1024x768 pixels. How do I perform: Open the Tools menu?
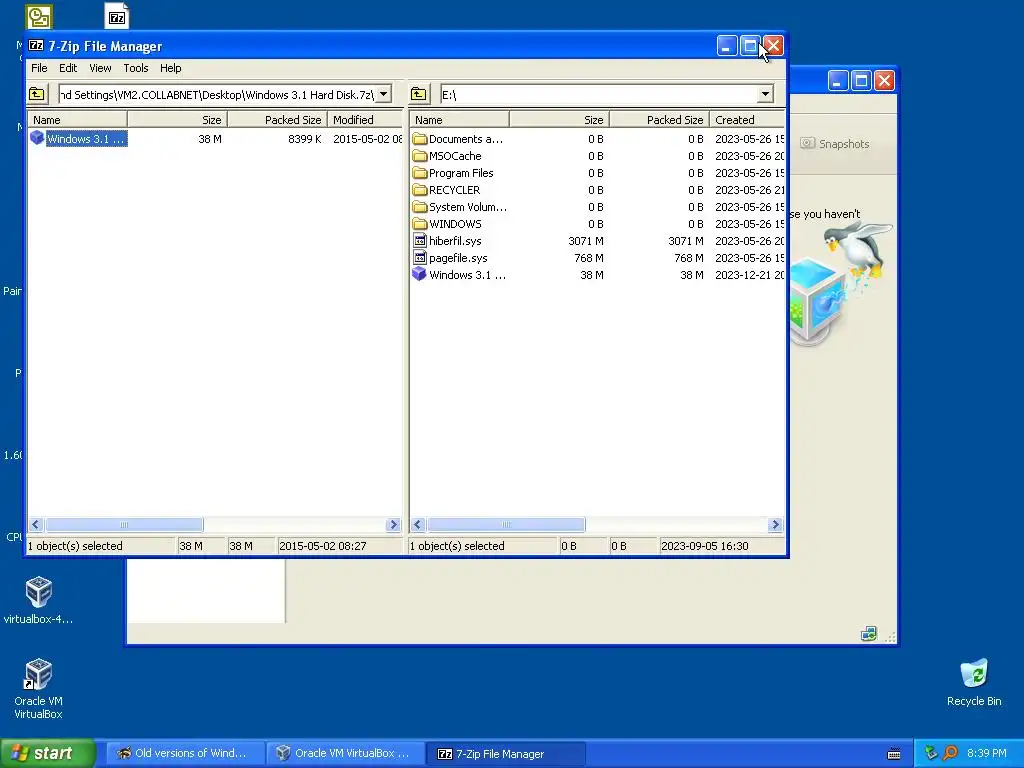(x=136, y=68)
